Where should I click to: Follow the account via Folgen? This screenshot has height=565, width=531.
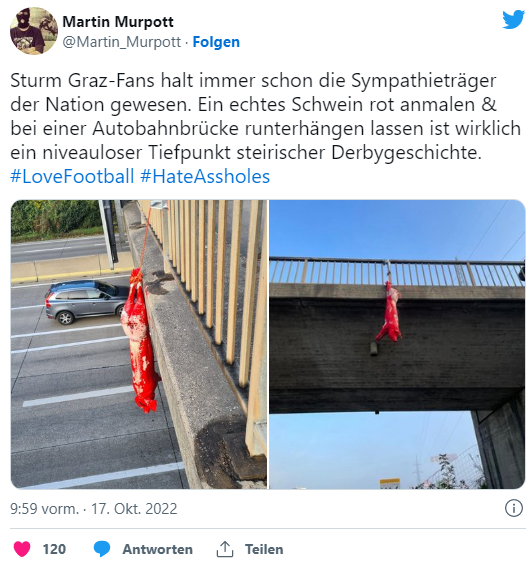point(216,42)
